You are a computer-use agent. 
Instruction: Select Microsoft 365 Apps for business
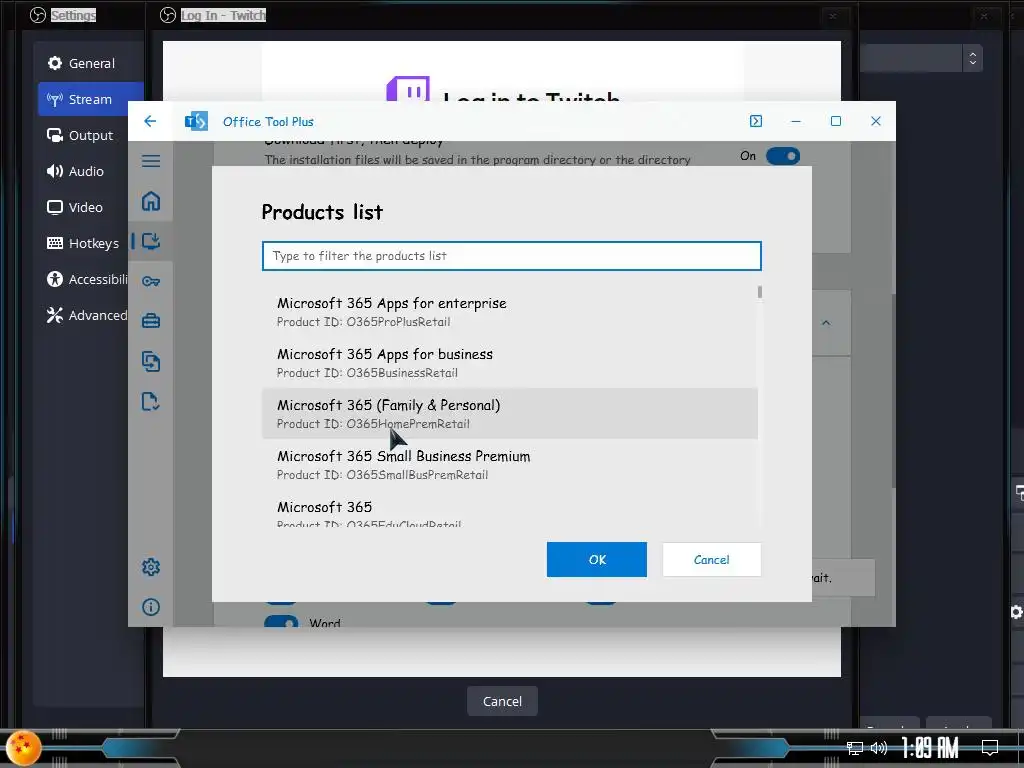pyautogui.click(x=509, y=362)
